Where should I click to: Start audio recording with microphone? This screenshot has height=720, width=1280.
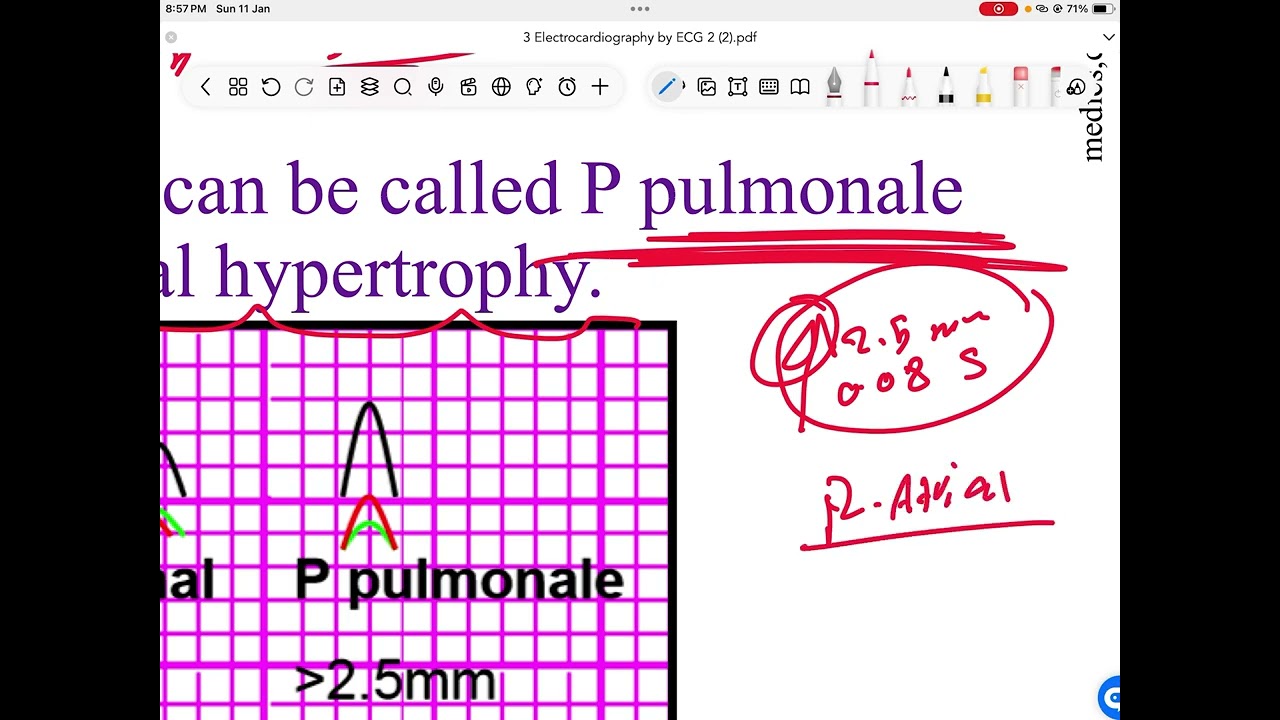pos(436,87)
